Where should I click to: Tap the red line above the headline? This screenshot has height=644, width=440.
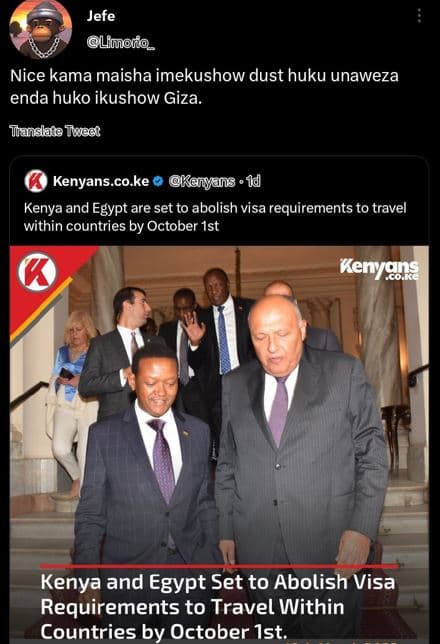(x=219, y=566)
